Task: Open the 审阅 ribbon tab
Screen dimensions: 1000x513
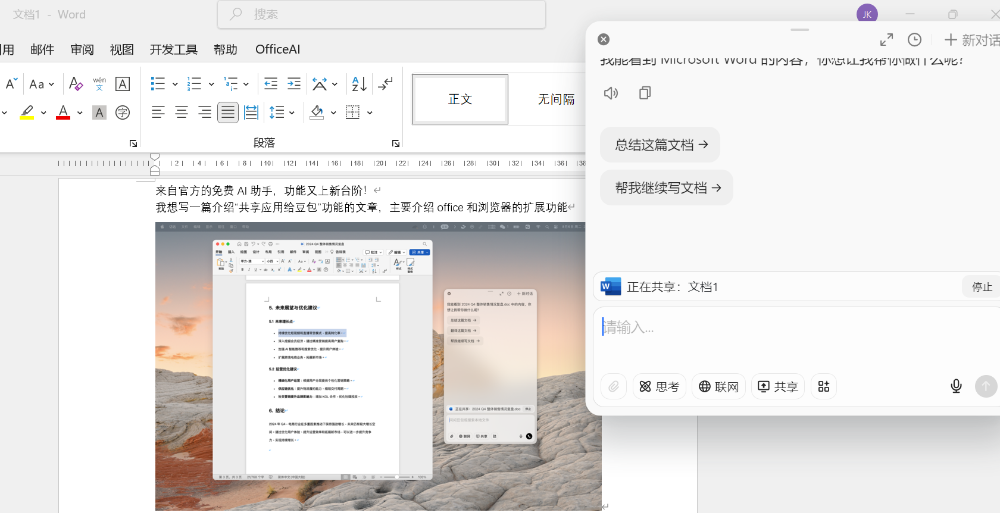Action: click(x=82, y=49)
